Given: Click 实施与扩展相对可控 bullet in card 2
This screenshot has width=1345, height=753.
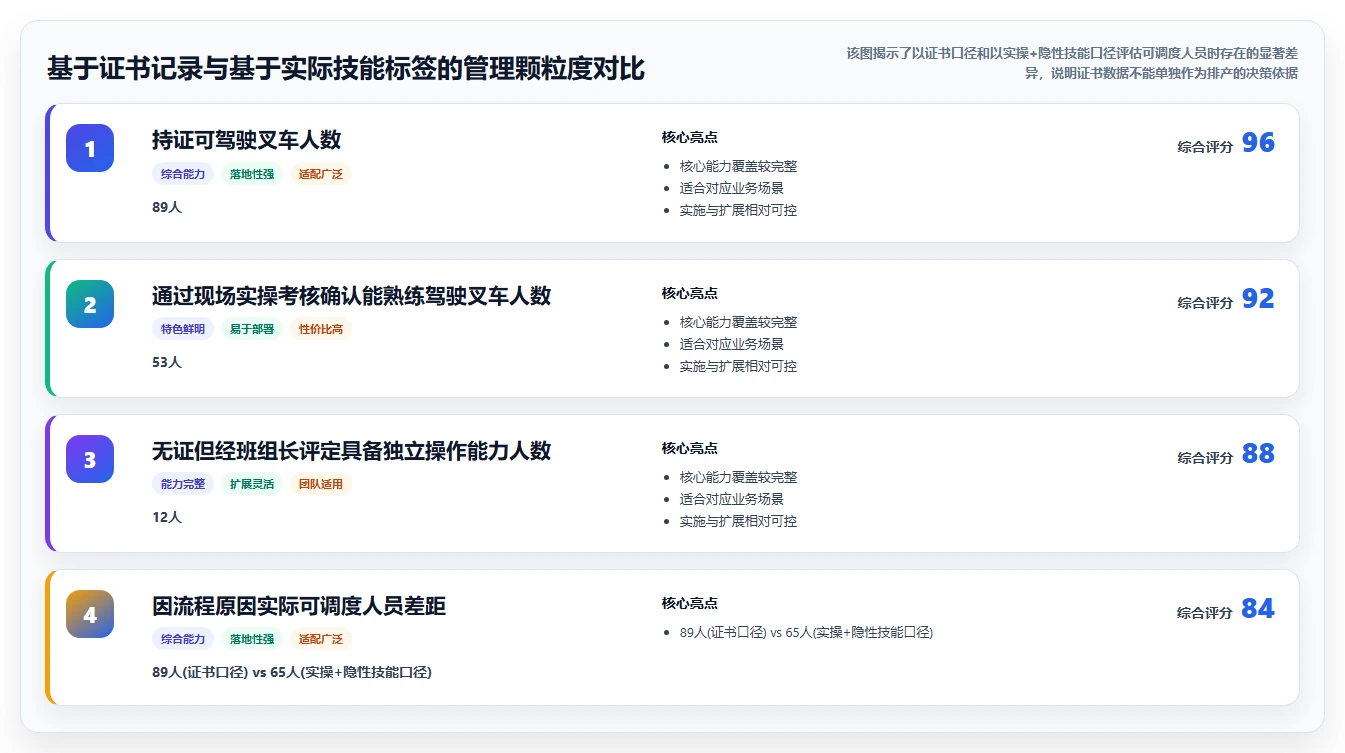Looking at the screenshot, I should [738, 366].
